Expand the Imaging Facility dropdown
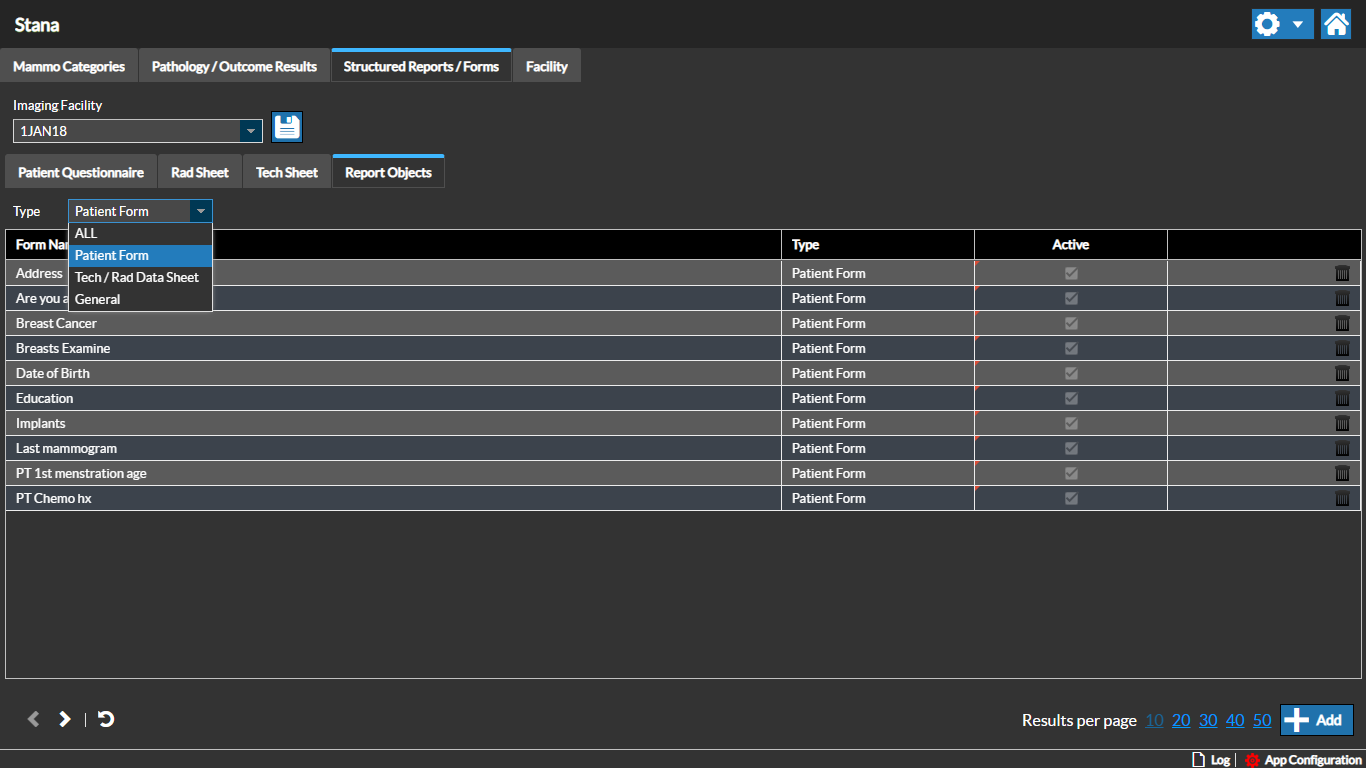The width and height of the screenshot is (1366, 768). click(x=250, y=131)
